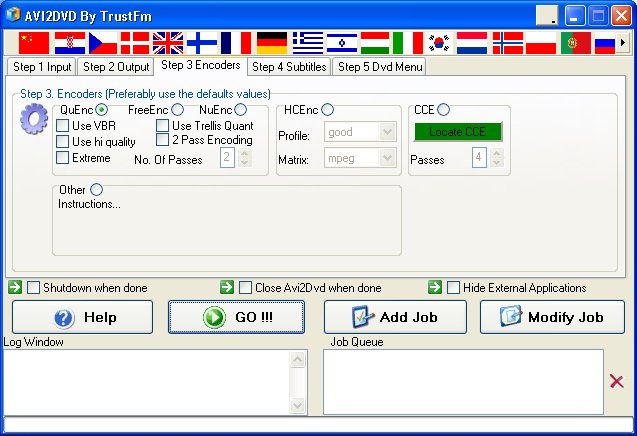Click the gear icon in Encoders panel

[34, 119]
